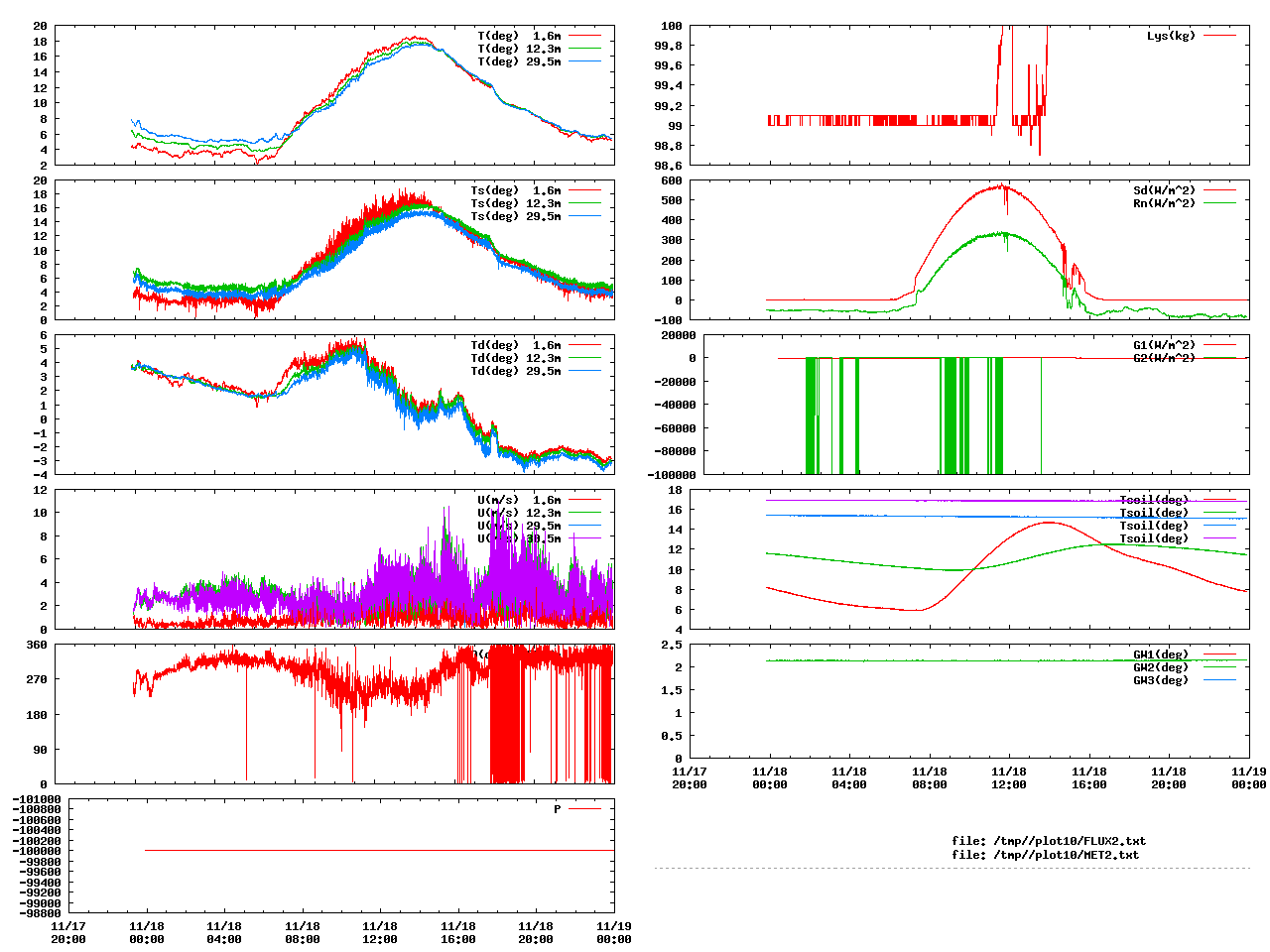The image size is (1270, 952).
Task: Click the 'P' legend label in pressure plot
Action: coord(558,809)
